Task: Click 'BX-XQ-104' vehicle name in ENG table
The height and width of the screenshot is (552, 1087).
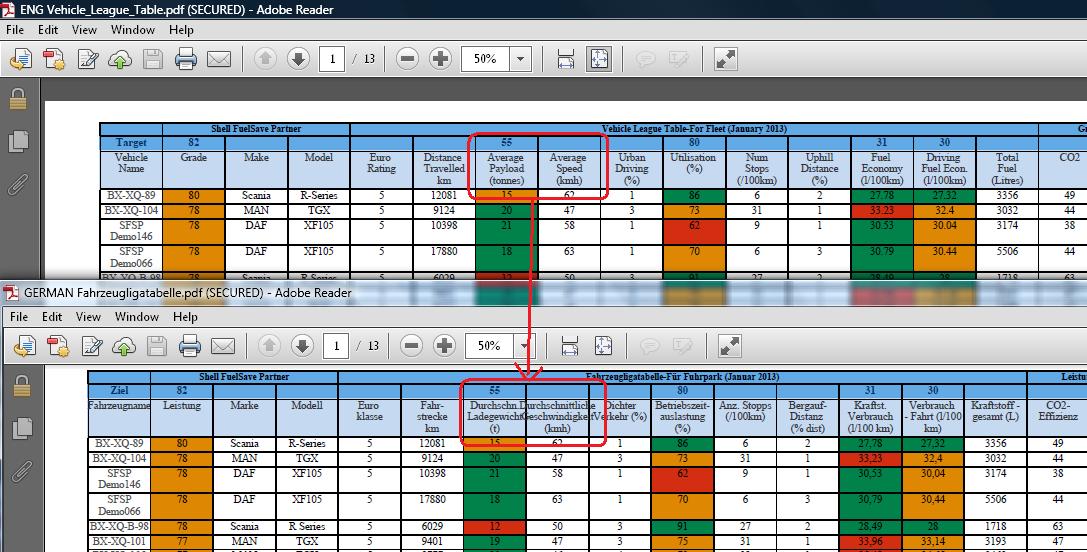Action: [x=131, y=210]
